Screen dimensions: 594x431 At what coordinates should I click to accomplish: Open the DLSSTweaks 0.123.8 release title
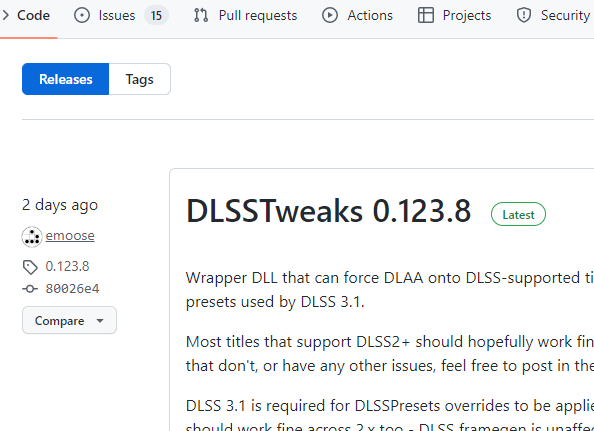click(328, 211)
